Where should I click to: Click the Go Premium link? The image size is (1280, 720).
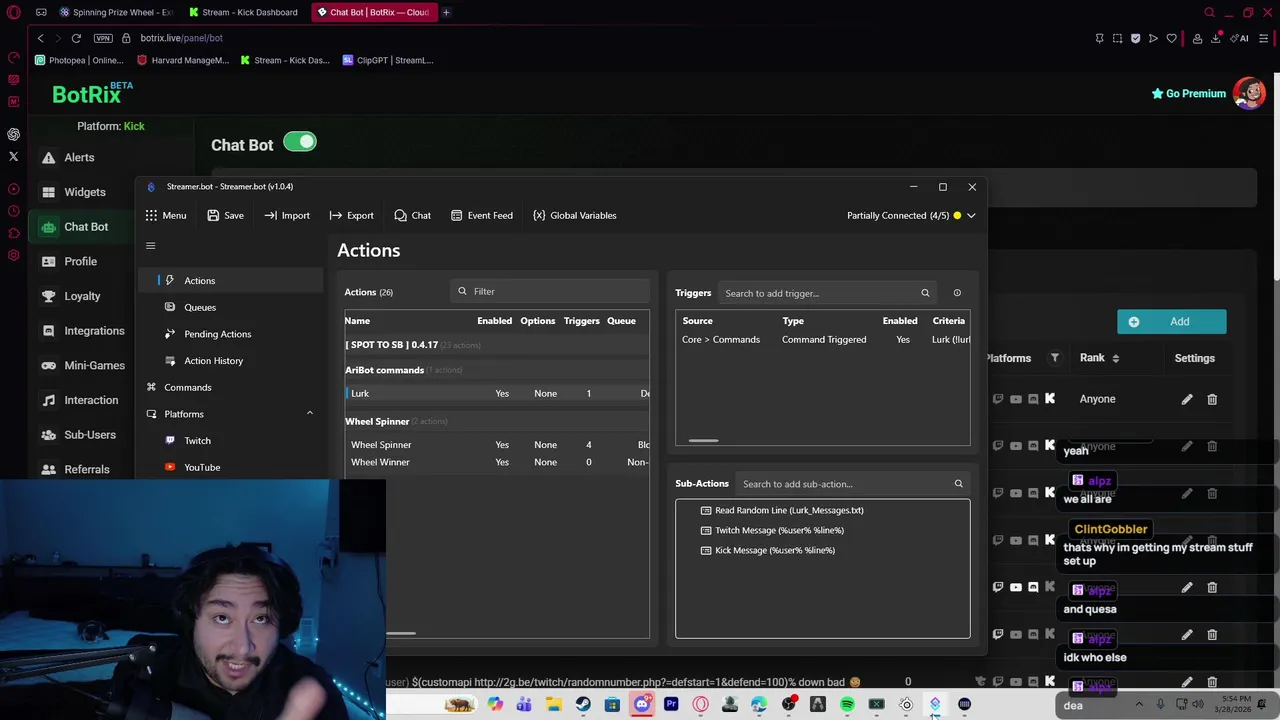(x=1188, y=93)
